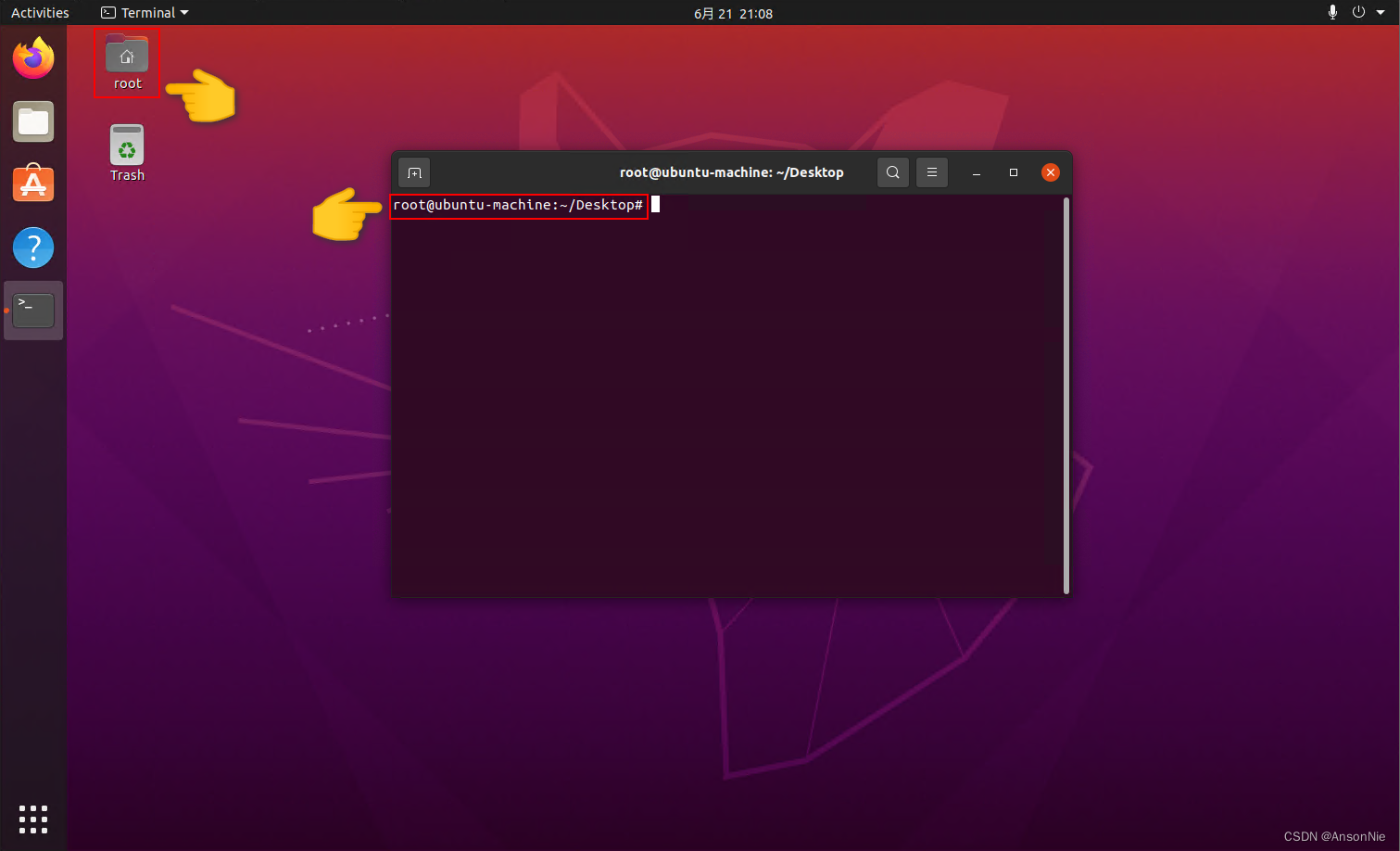Open the clock showing 6月 21 21:08

733,13
